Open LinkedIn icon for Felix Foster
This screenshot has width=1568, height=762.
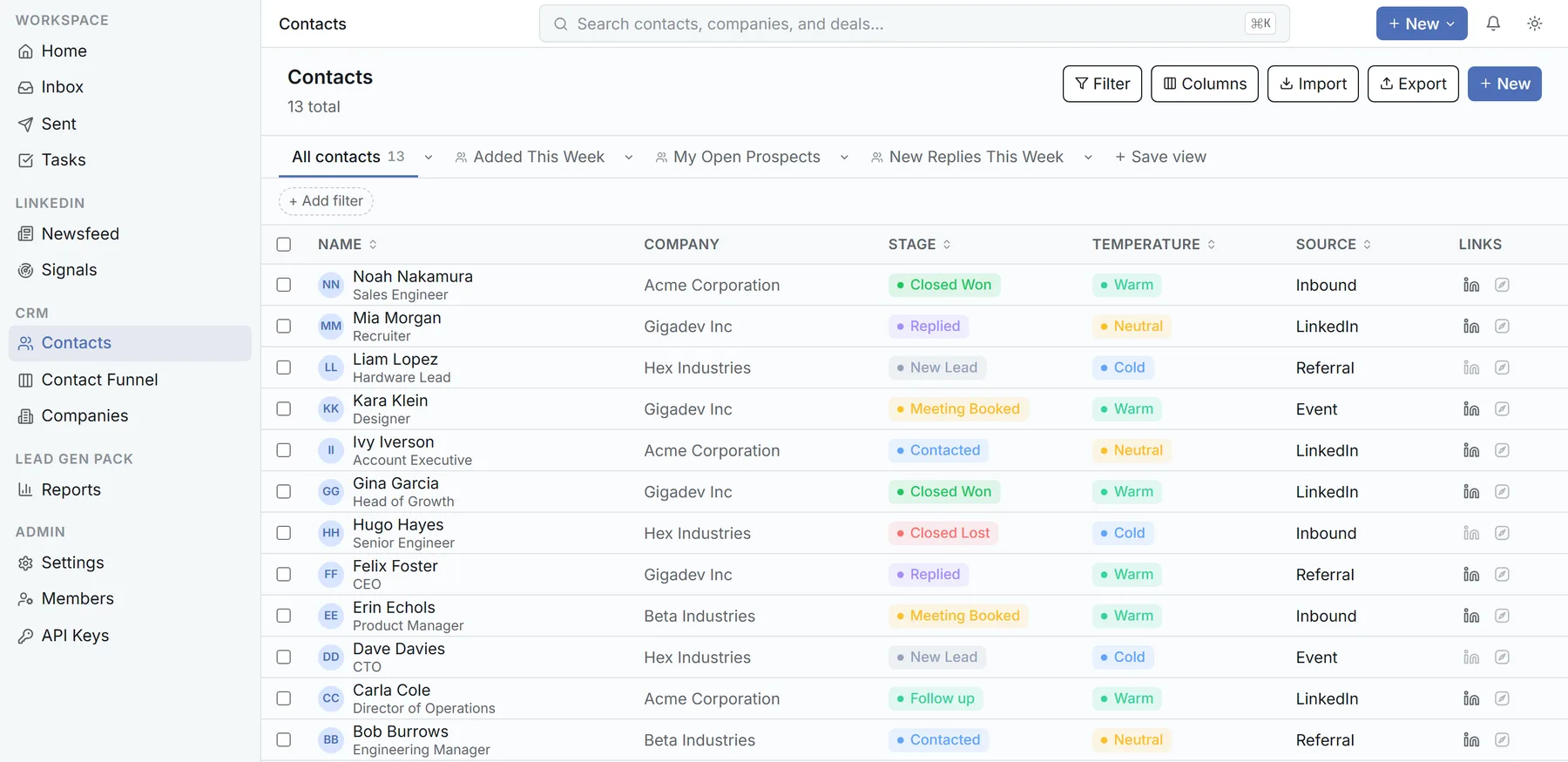[1471, 575]
